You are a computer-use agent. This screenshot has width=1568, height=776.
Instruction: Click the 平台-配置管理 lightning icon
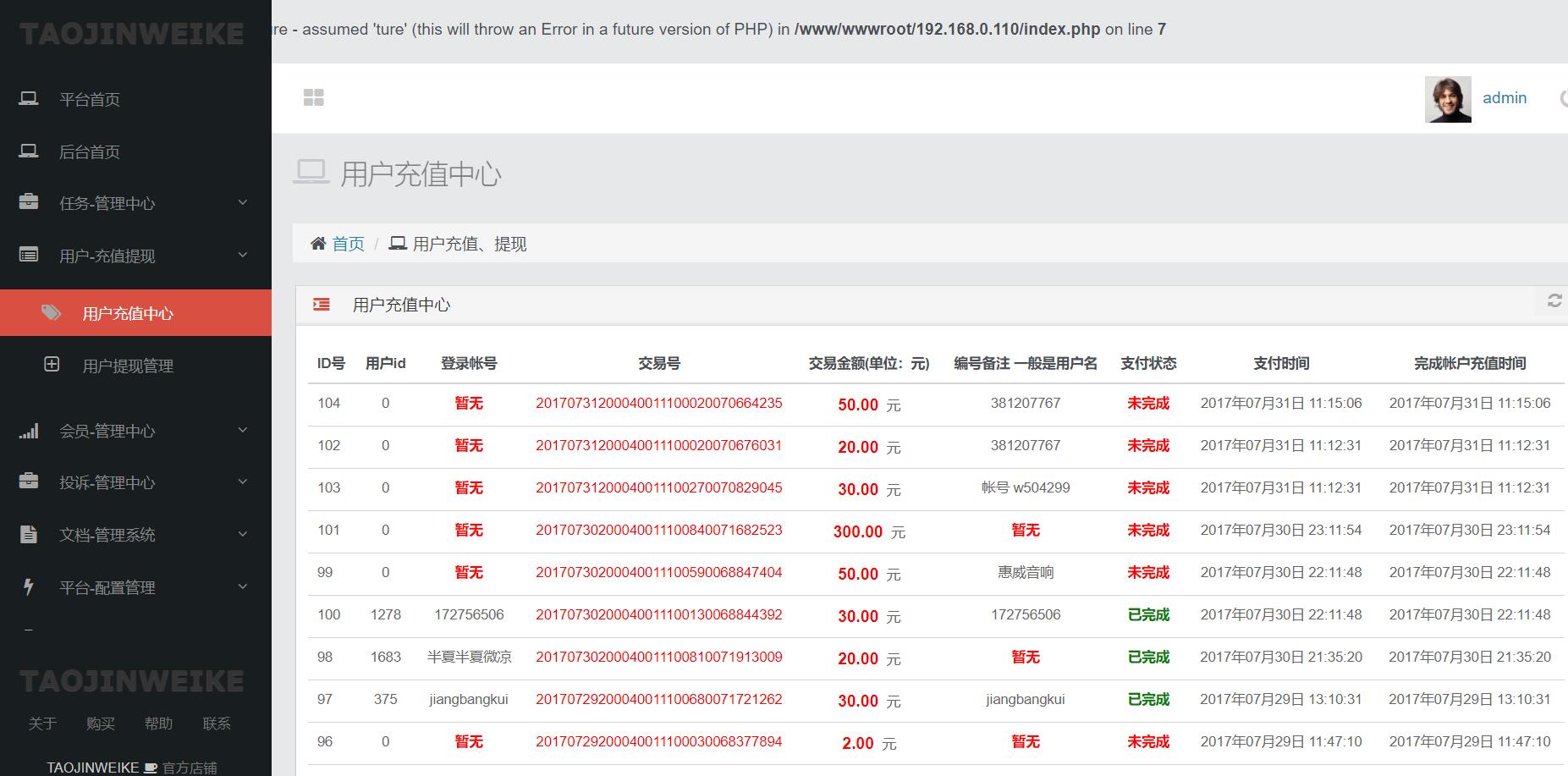pos(28,586)
